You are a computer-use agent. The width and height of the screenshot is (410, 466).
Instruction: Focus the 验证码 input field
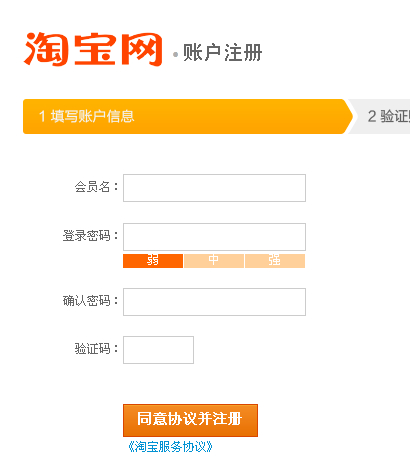click(x=158, y=350)
